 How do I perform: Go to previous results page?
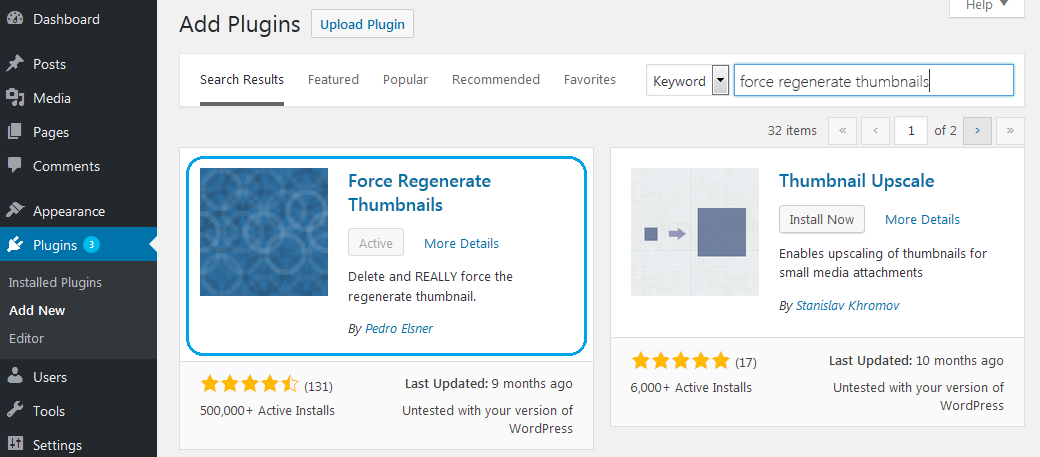tap(876, 131)
